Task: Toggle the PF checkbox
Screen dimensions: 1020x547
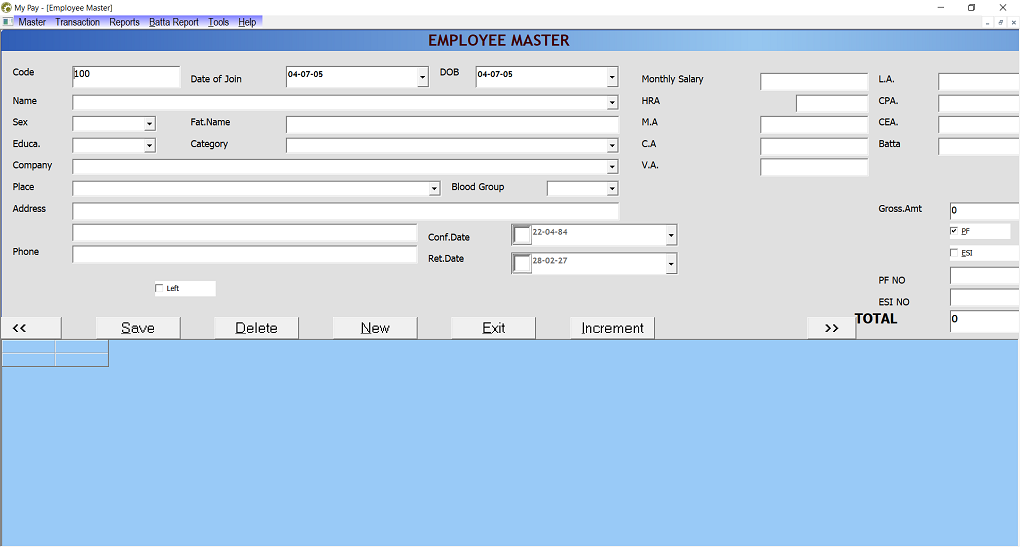Action: (x=955, y=231)
